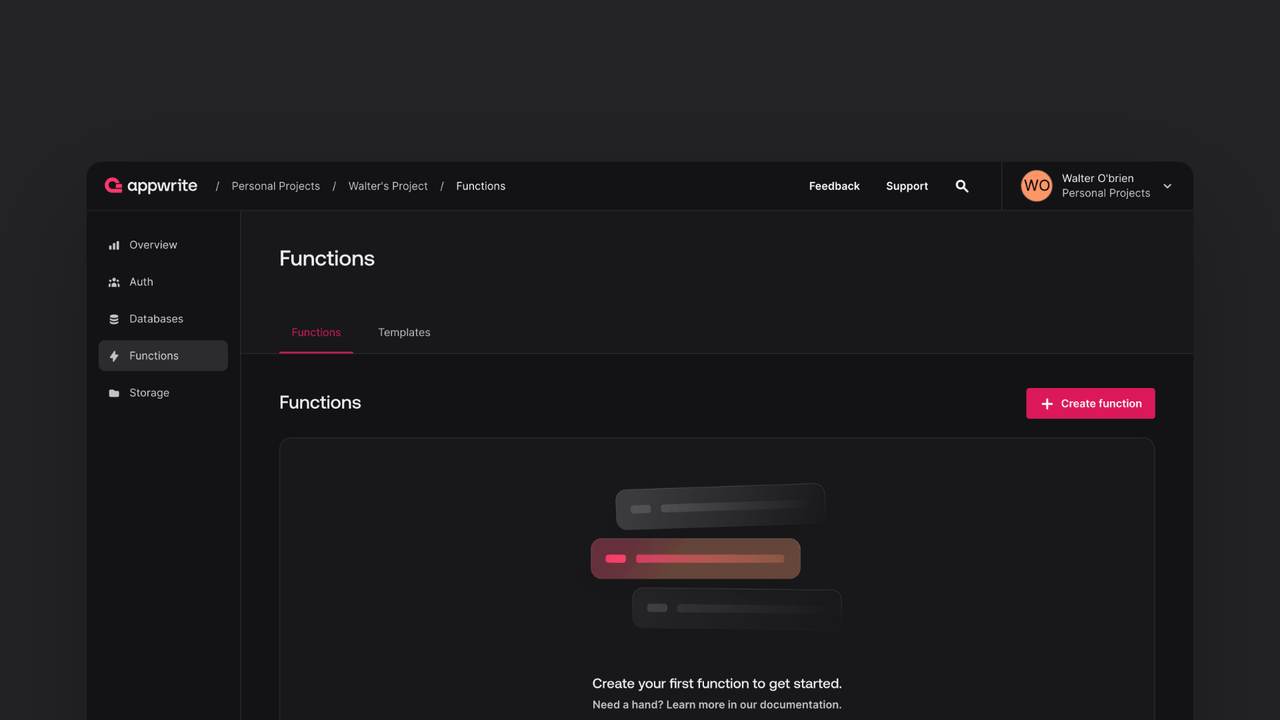Click the Create function button
1280x720 pixels.
coord(1090,403)
